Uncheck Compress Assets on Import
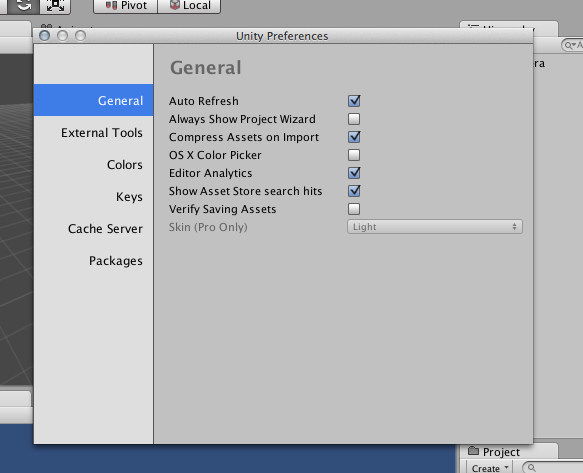Screen dimensions: 583x473 pyautogui.click(x=354, y=137)
